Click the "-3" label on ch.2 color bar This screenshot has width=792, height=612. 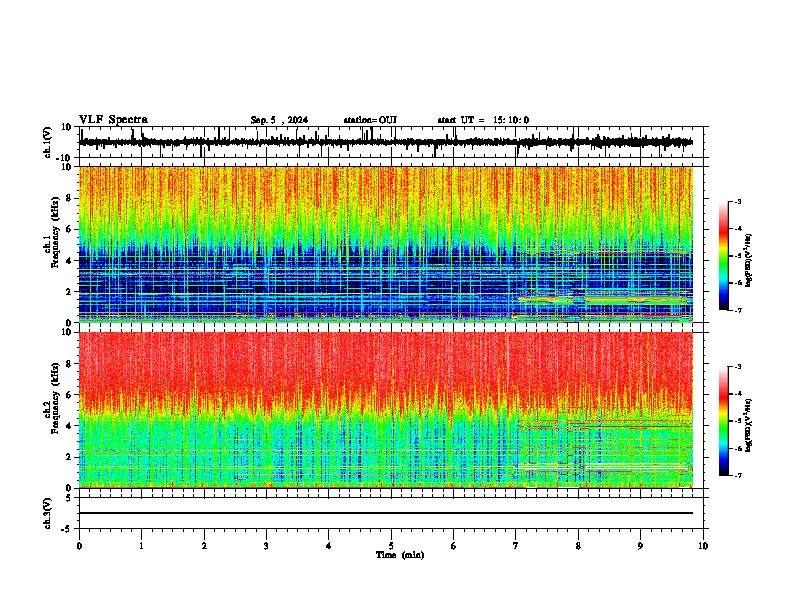738,367
